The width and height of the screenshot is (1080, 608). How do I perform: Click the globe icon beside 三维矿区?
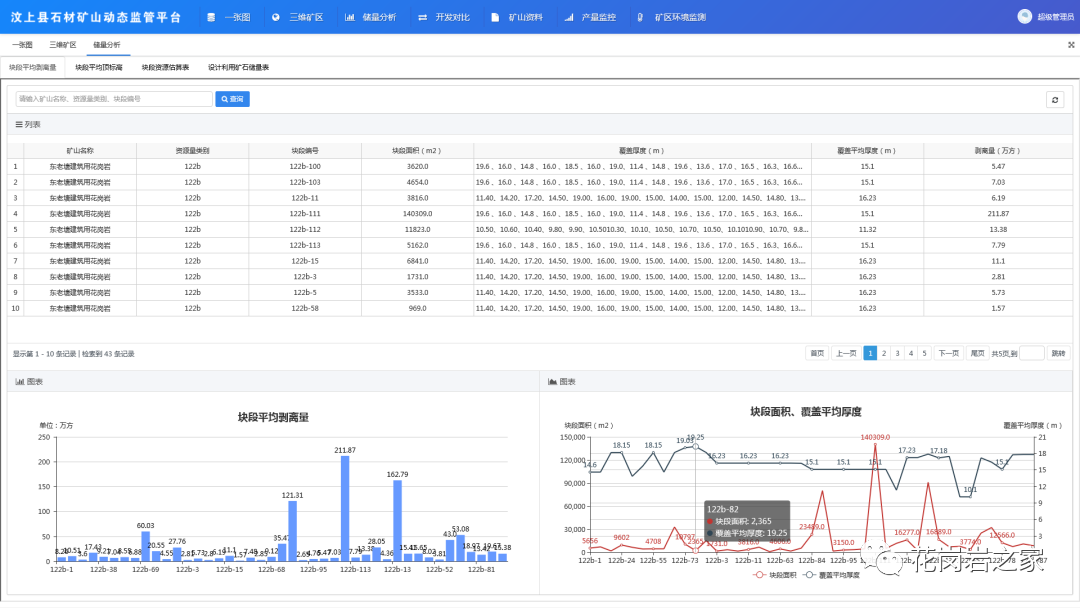click(275, 17)
